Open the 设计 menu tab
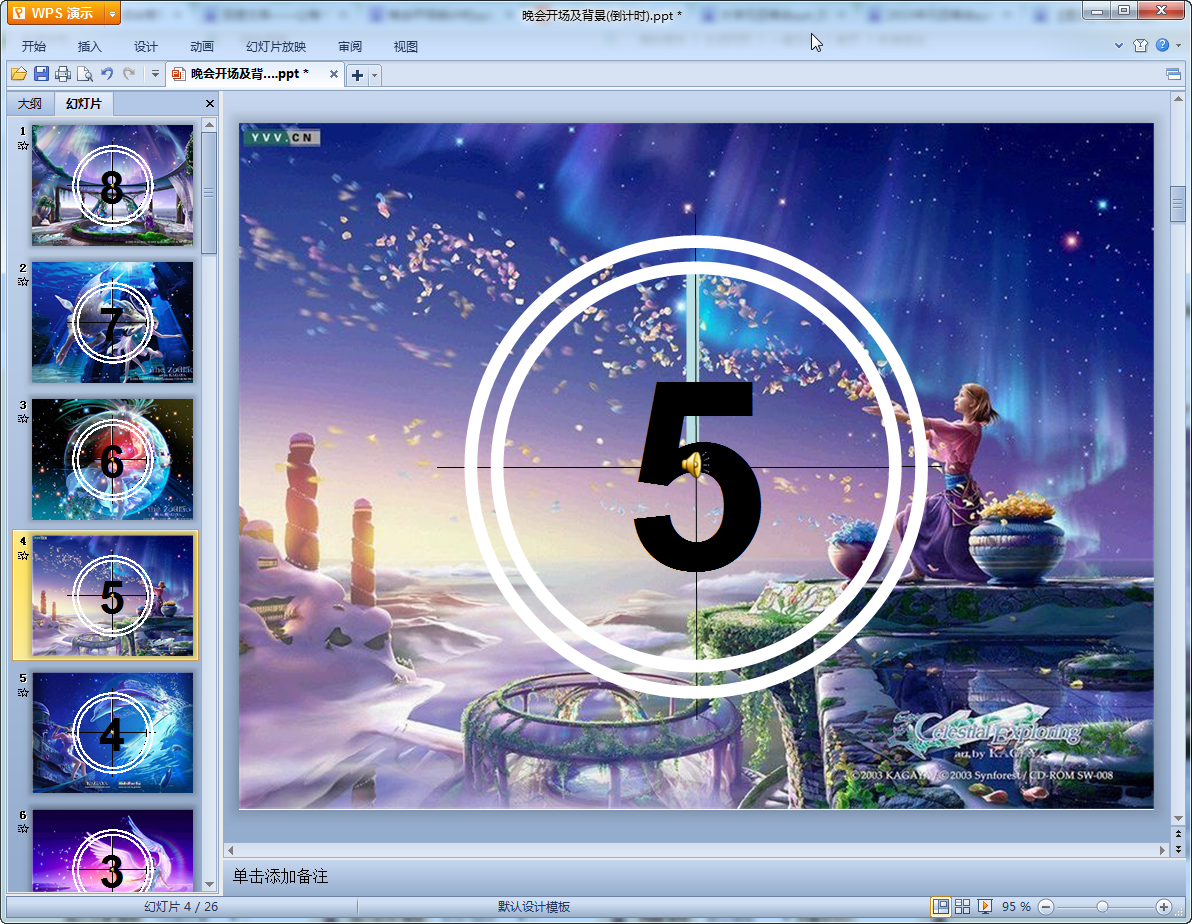The width and height of the screenshot is (1192, 924). tap(146, 46)
